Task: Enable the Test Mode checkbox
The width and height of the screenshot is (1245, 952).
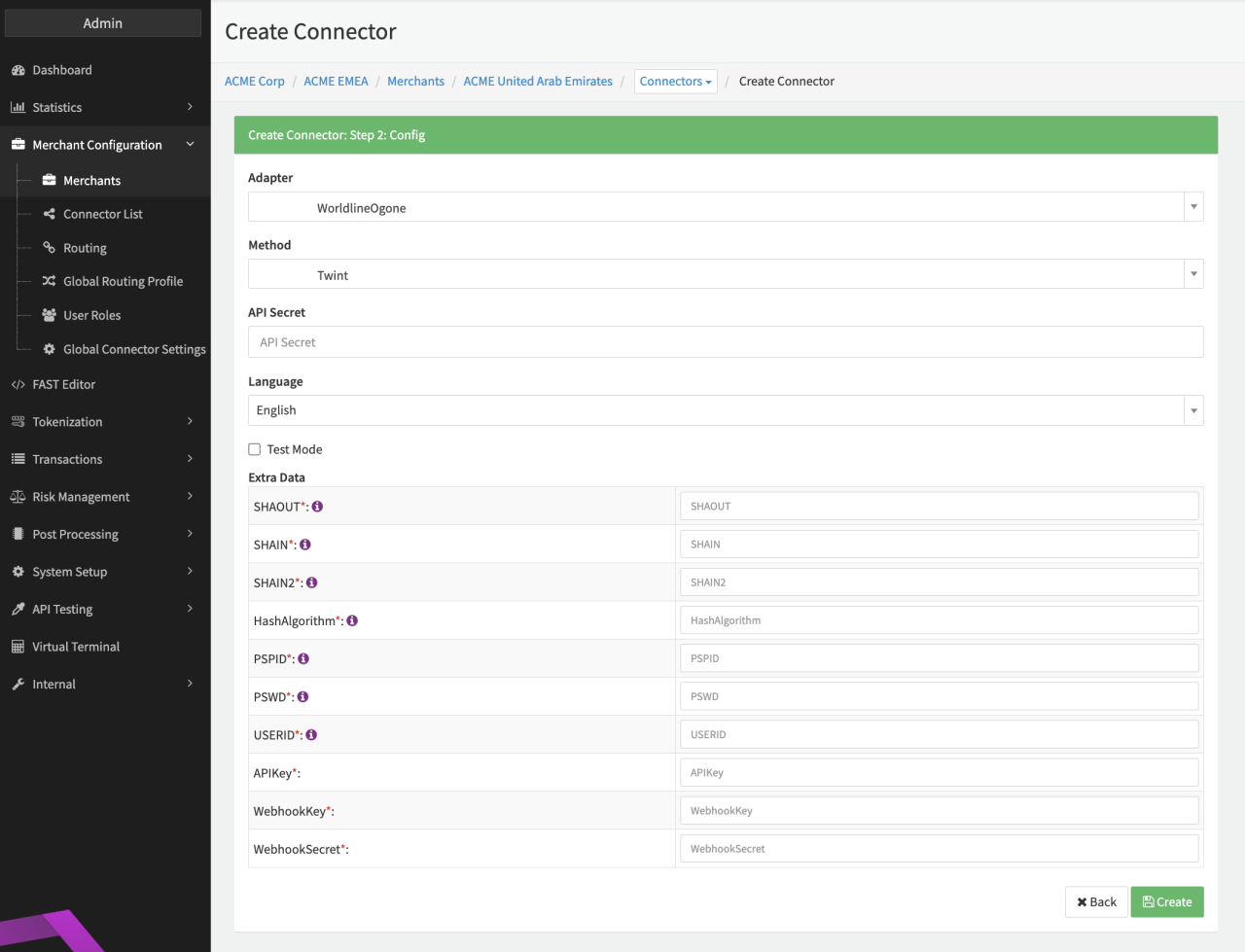Action: [255, 449]
